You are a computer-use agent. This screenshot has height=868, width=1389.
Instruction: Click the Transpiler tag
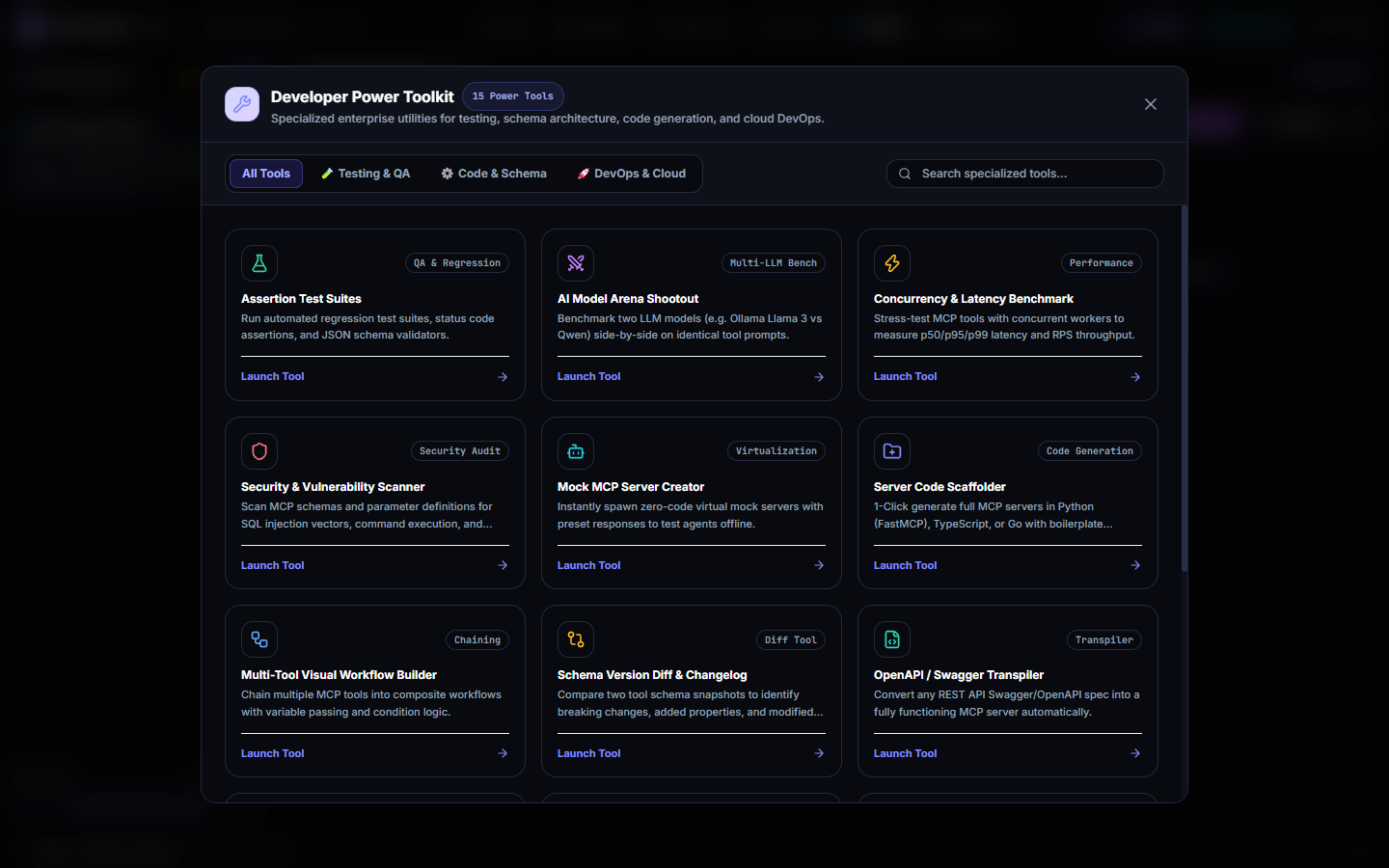click(x=1104, y=640)
